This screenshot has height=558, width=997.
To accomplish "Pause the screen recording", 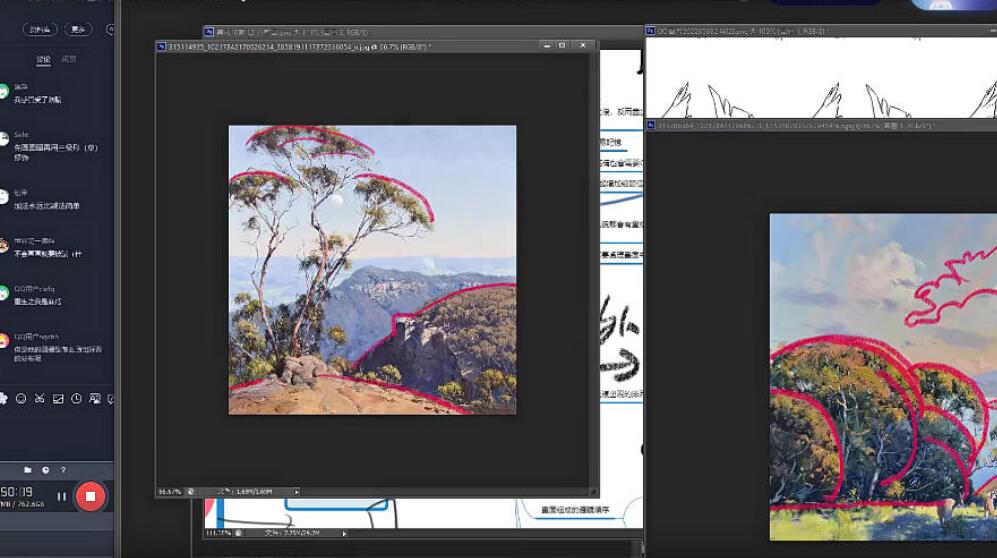I will (x=62, y=496).
